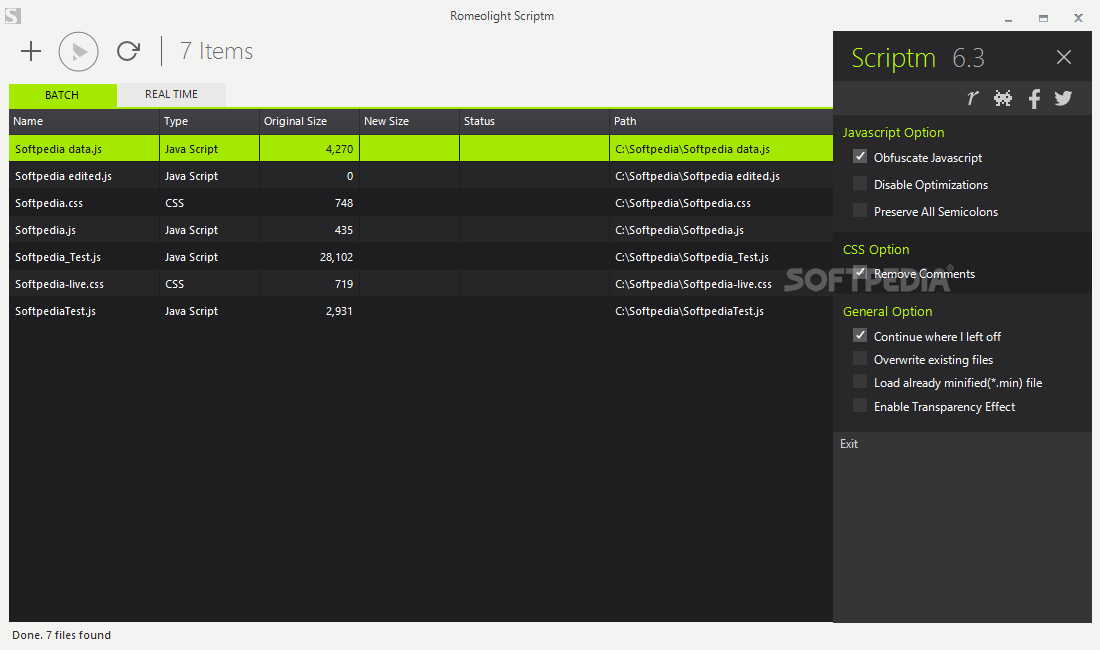
Task: Sort by the Status column header
Action: pyautogui.click(x=535, y=121)
